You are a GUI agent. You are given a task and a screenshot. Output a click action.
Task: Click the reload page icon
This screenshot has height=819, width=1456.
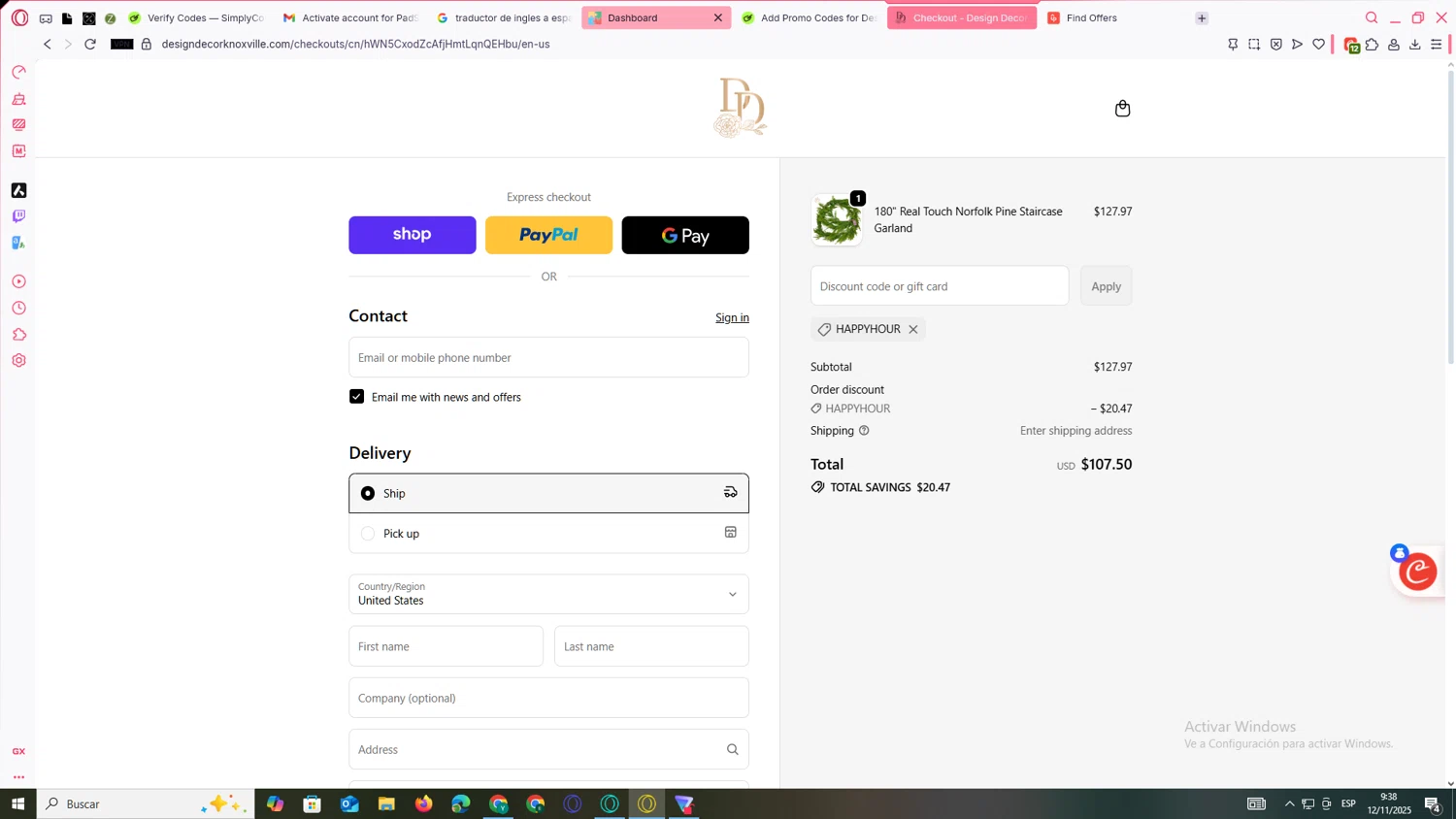pyautogui.click(x=90, y=44)
